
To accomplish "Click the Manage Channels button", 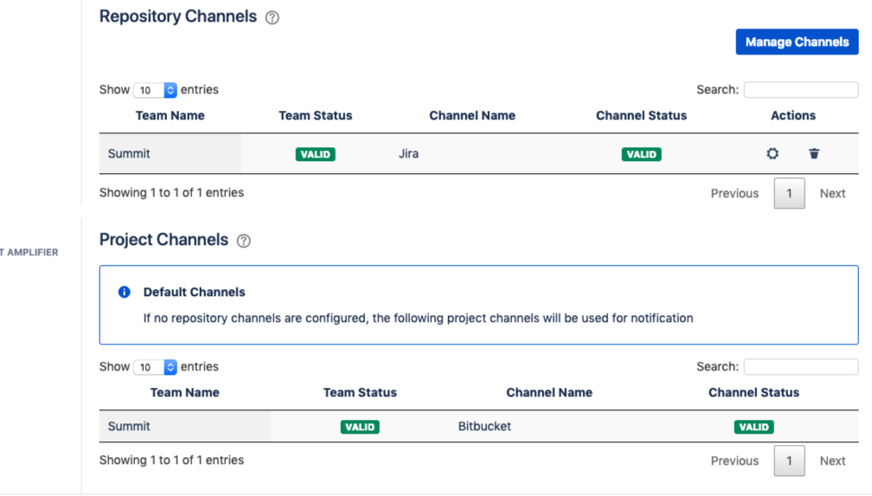I will click(x=796, y=42).
